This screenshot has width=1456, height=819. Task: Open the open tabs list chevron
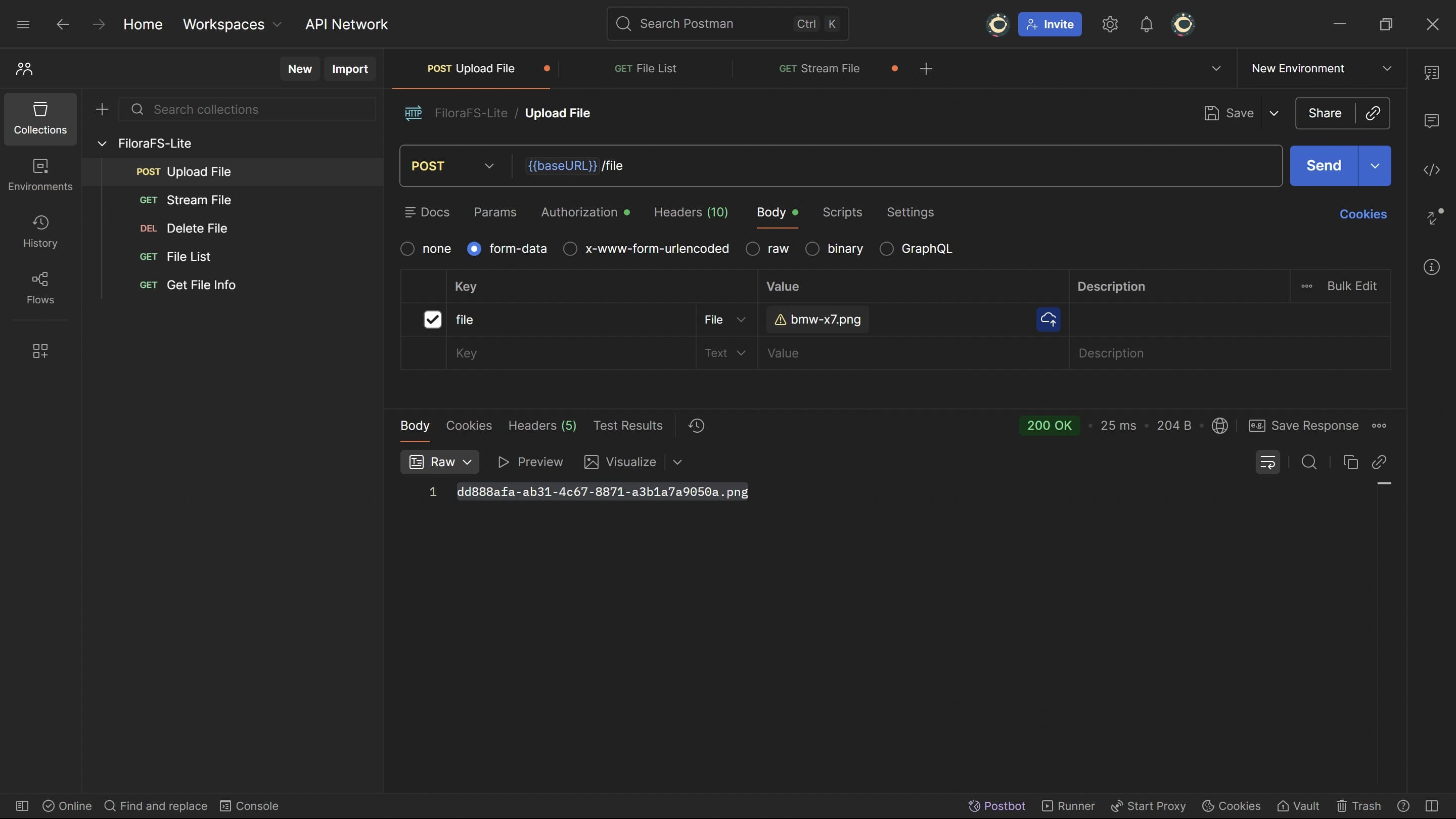tap(1216, 68)
